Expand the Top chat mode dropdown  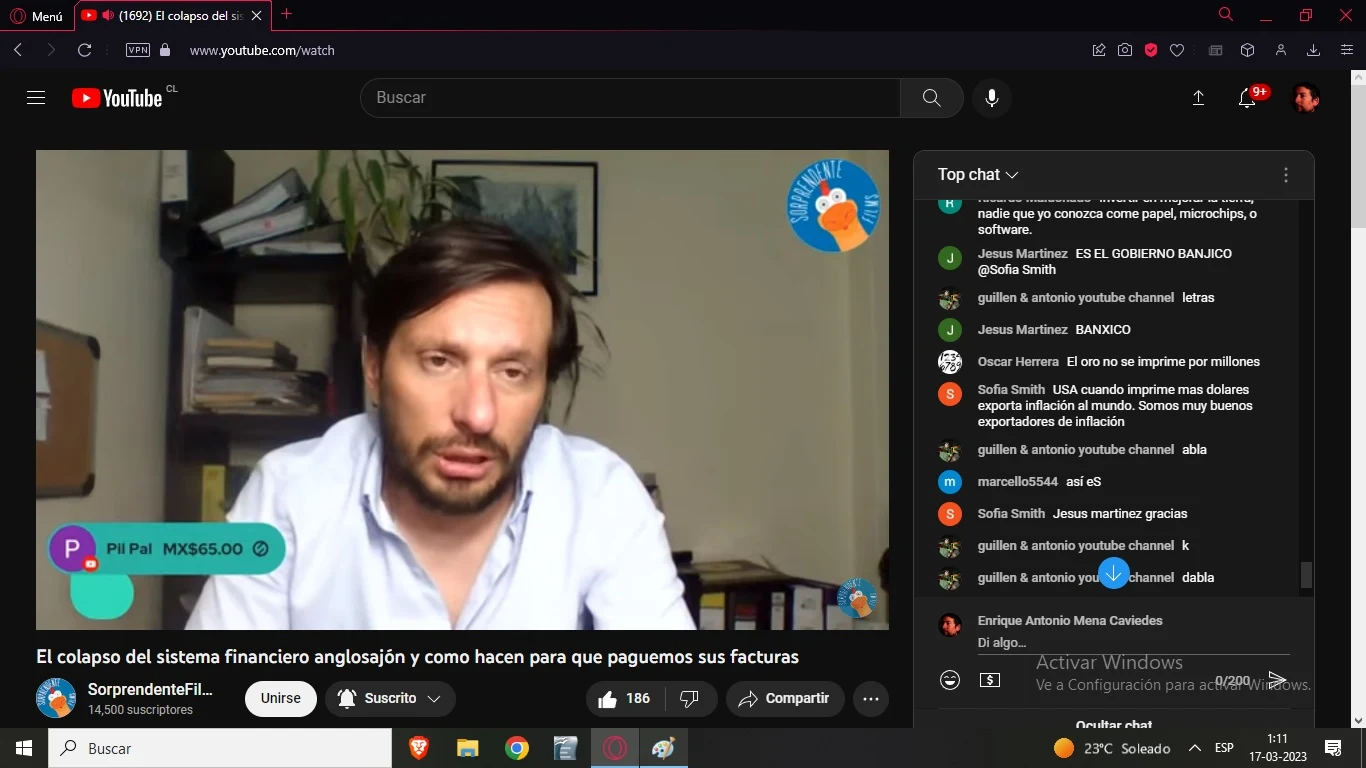(978, 175)
